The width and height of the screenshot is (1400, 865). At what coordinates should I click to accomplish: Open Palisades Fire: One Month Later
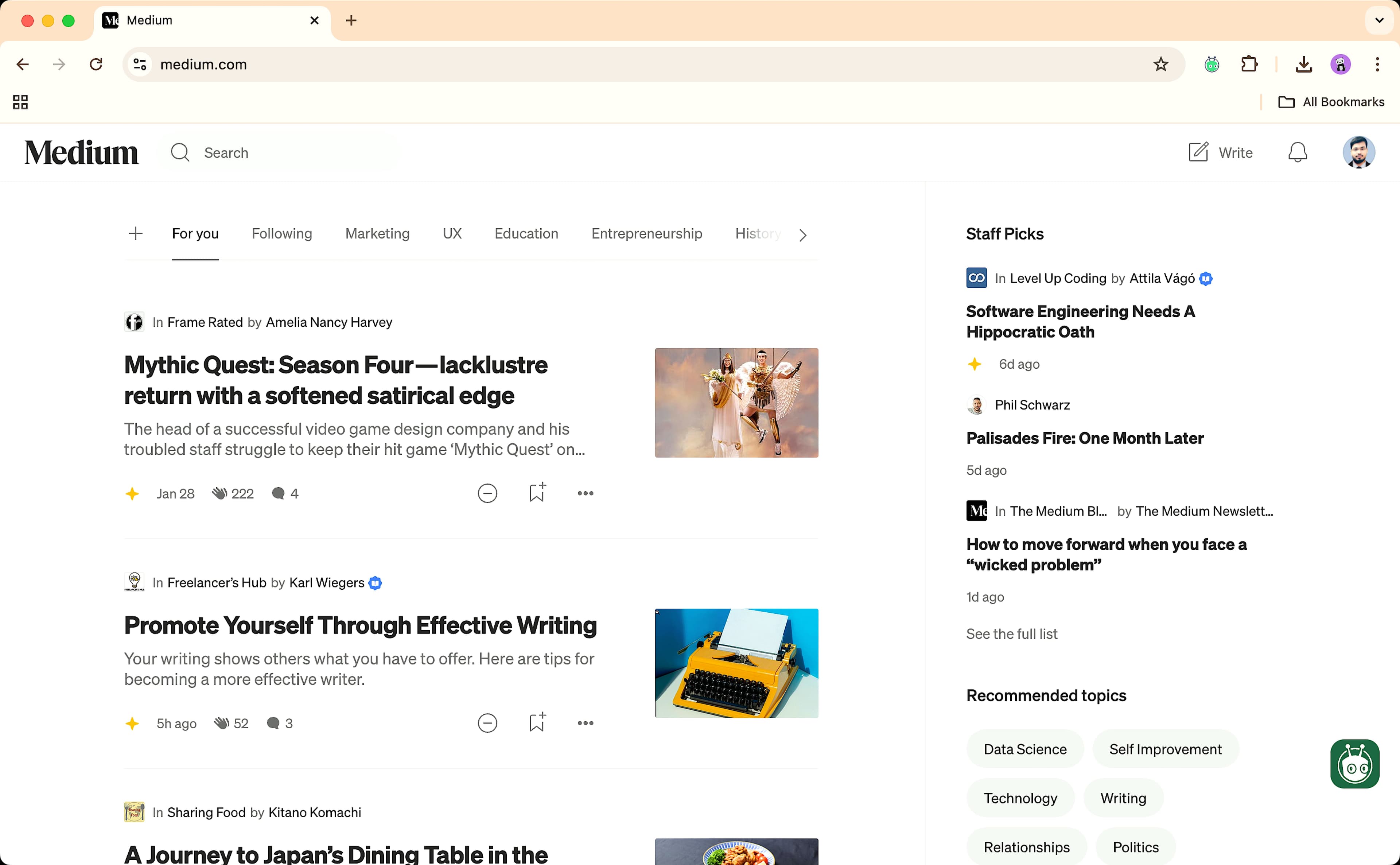coord(1084,438)
